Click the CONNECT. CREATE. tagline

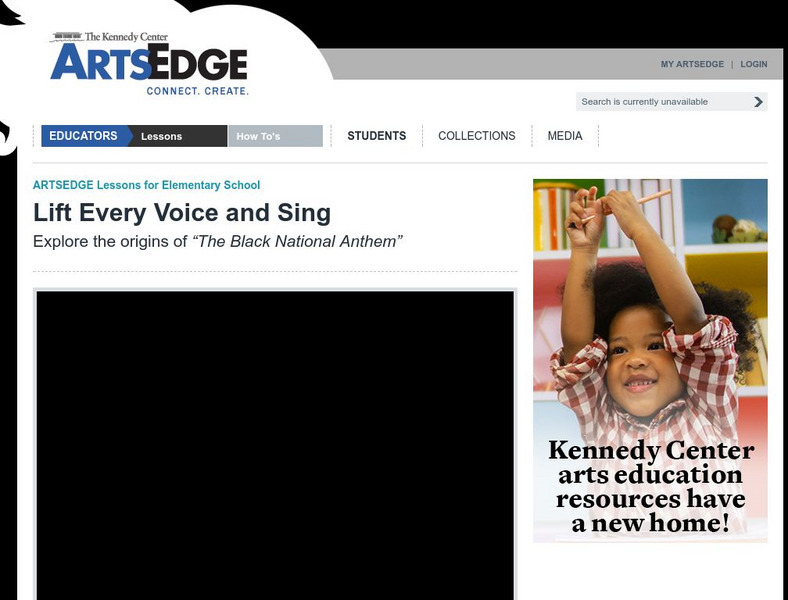pos(198,91)
